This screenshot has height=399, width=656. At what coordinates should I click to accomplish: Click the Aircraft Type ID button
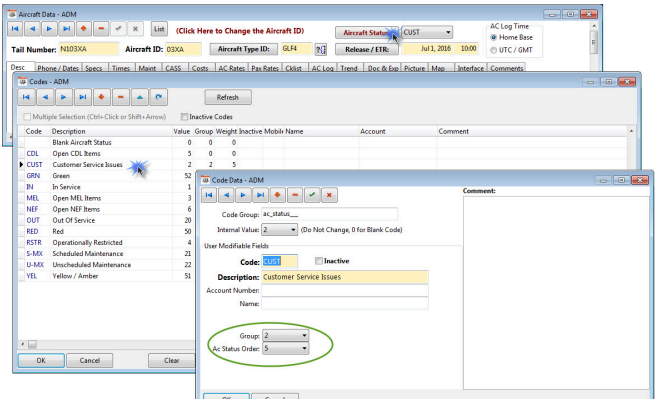pyautogui.click(x=243, y=49)
